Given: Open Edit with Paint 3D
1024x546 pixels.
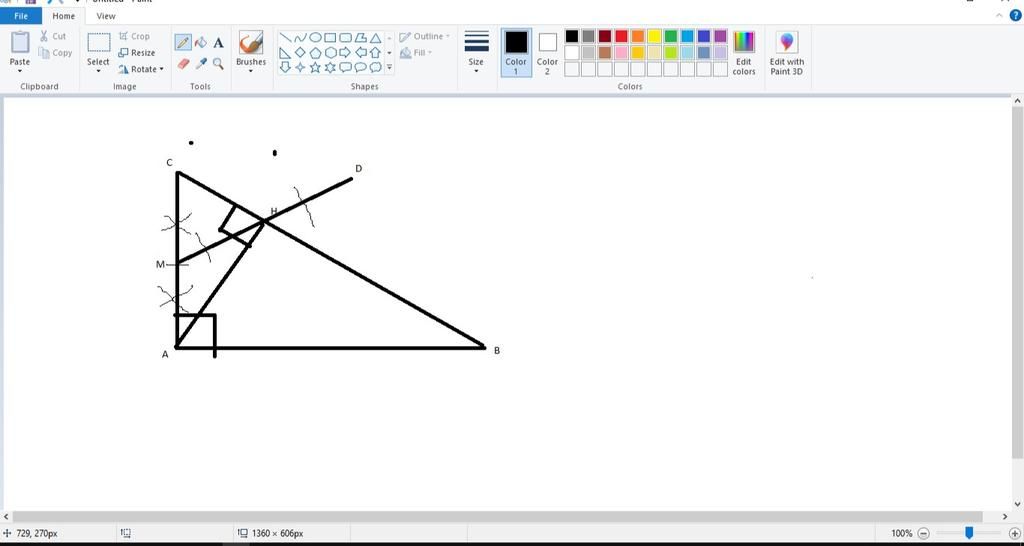Looking at the screenshot, I should pos(787,52).
